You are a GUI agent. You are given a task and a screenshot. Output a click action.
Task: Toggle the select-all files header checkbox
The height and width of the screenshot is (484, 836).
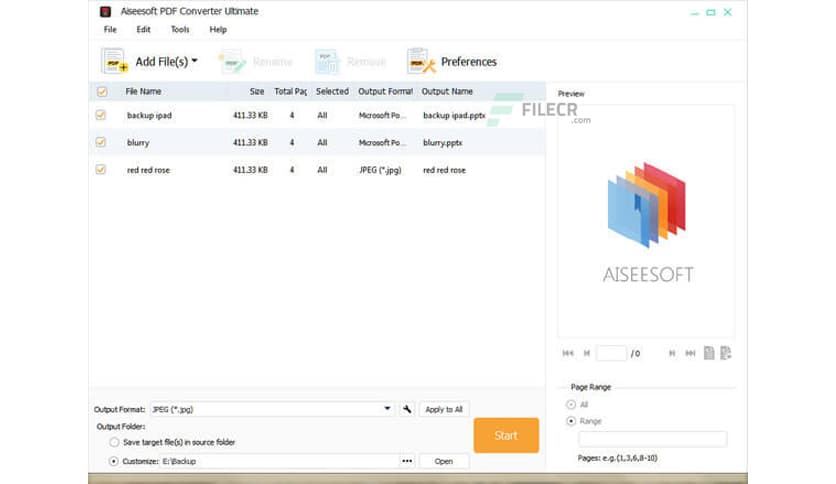[x=102, y=92]
